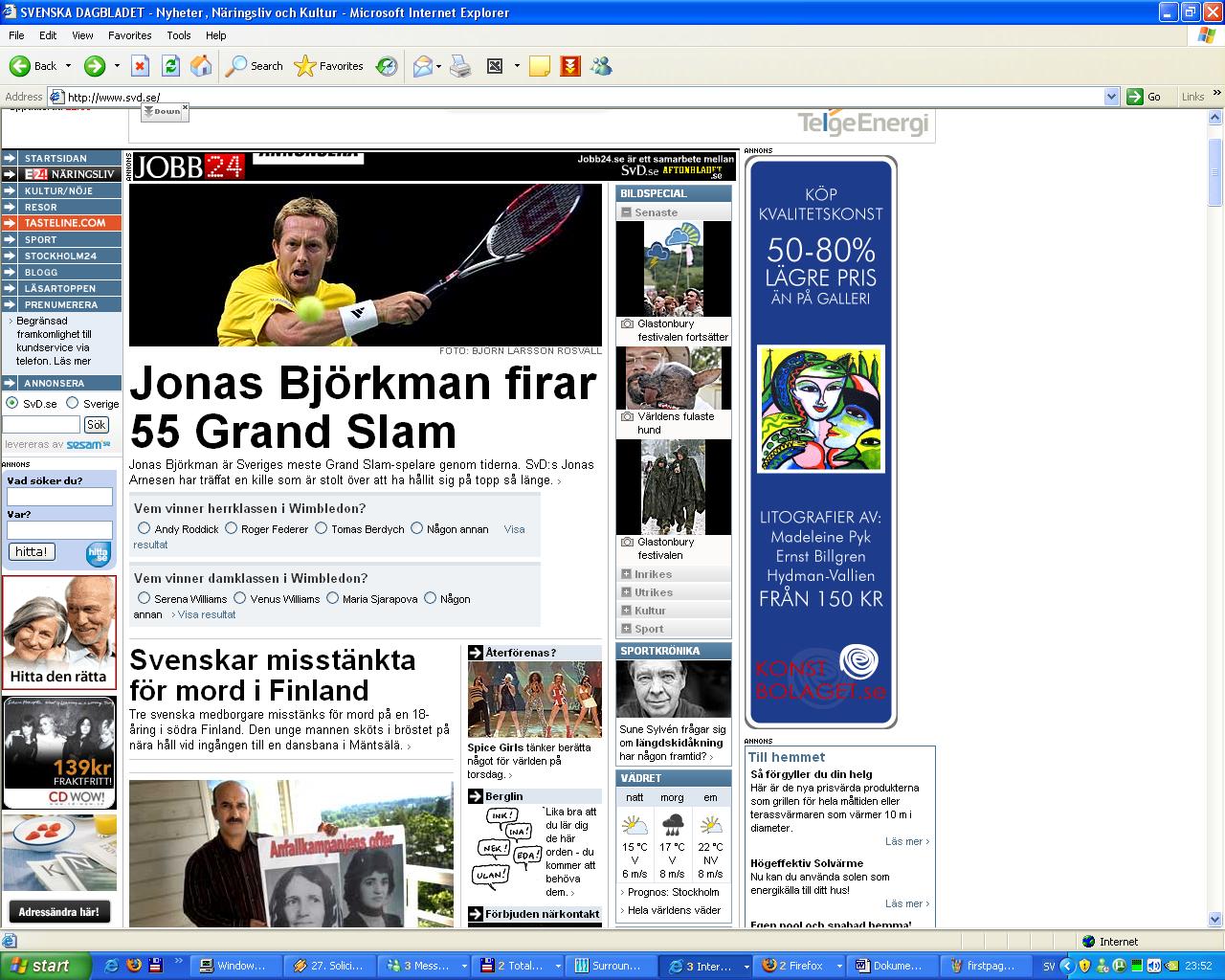Click the Förbjuden närkontakt arrow icon
Image resolution: width=1225 pixels, height=980 pixels.
(x=476, y=914)
